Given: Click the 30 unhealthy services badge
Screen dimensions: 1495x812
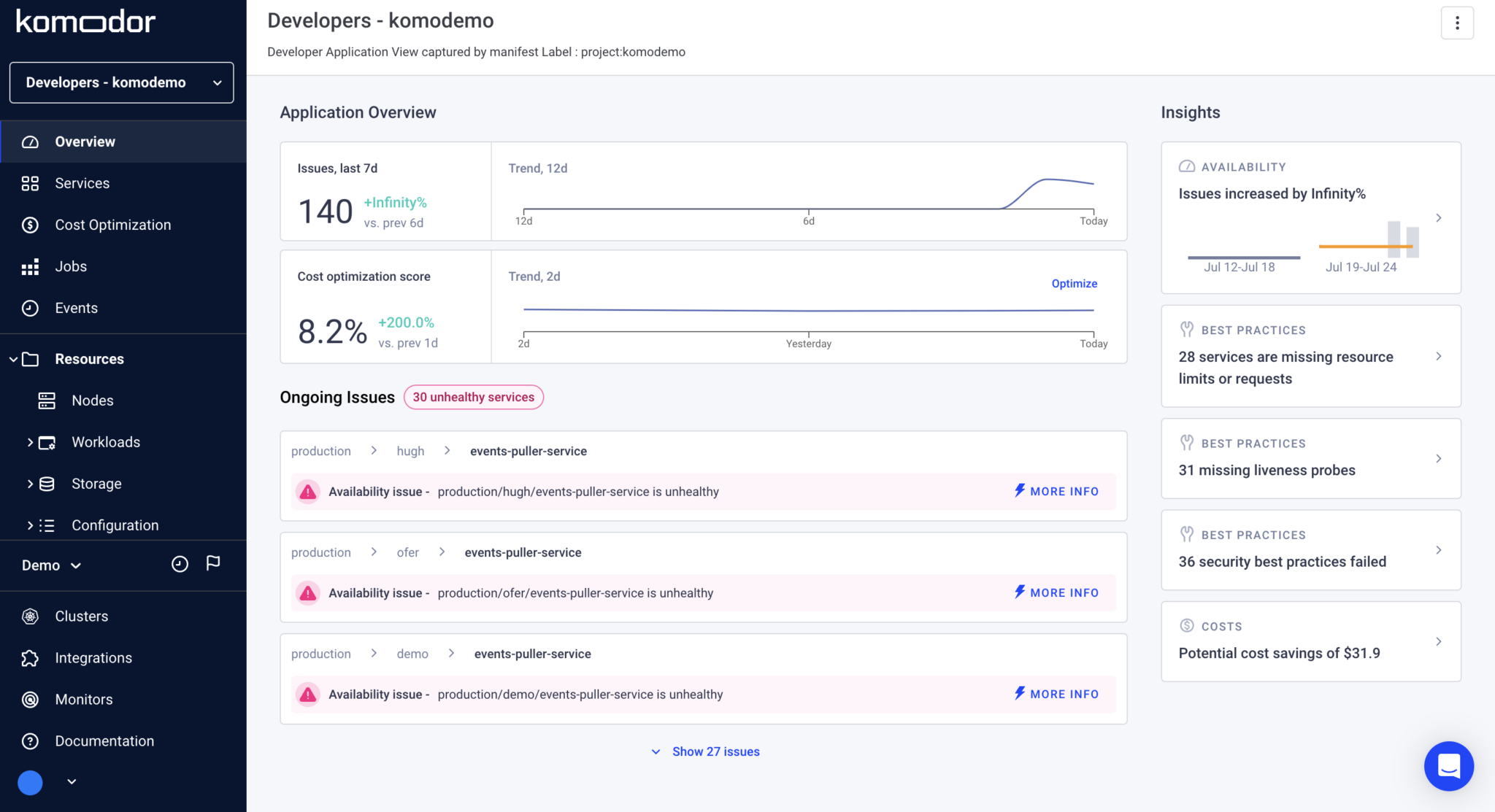Looking at the screenshot, I should point(473,397).
